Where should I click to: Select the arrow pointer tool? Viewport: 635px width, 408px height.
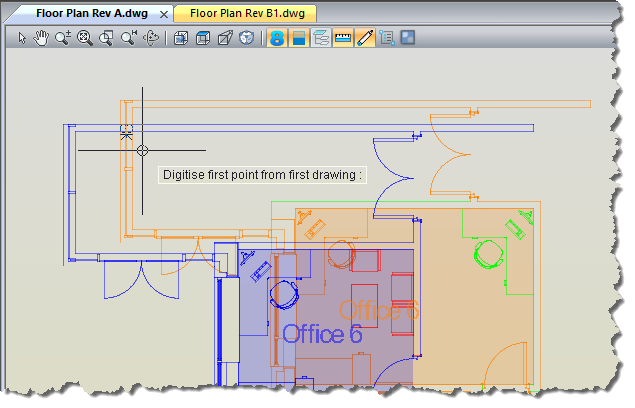point(22,38)
